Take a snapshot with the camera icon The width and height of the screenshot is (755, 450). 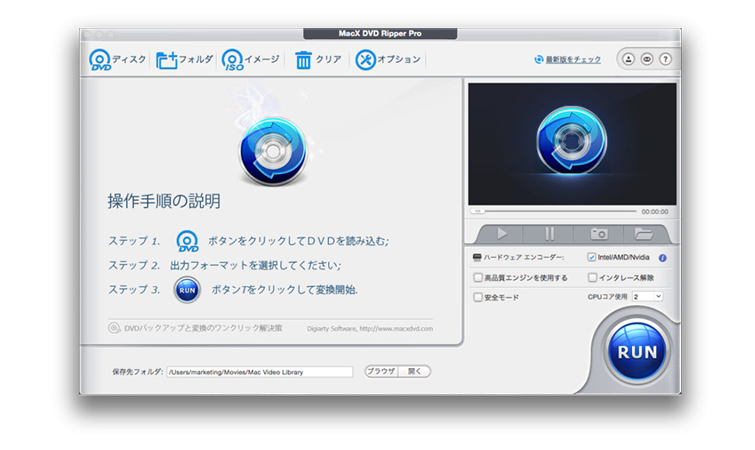click(598, 233)
